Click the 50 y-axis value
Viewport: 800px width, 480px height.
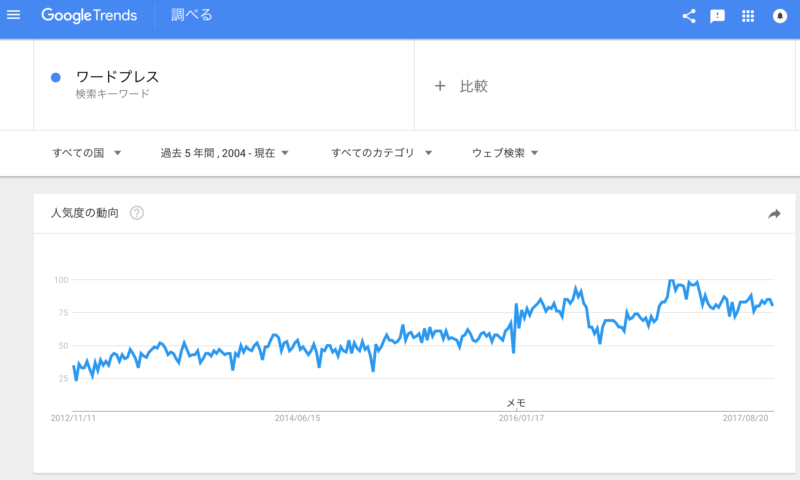[x=63, y=346]
